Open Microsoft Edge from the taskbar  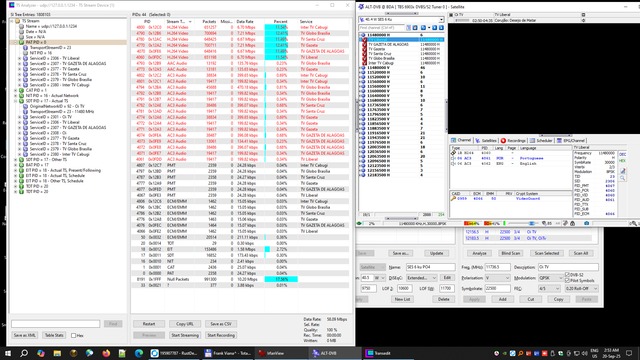[x=139, y=353]
